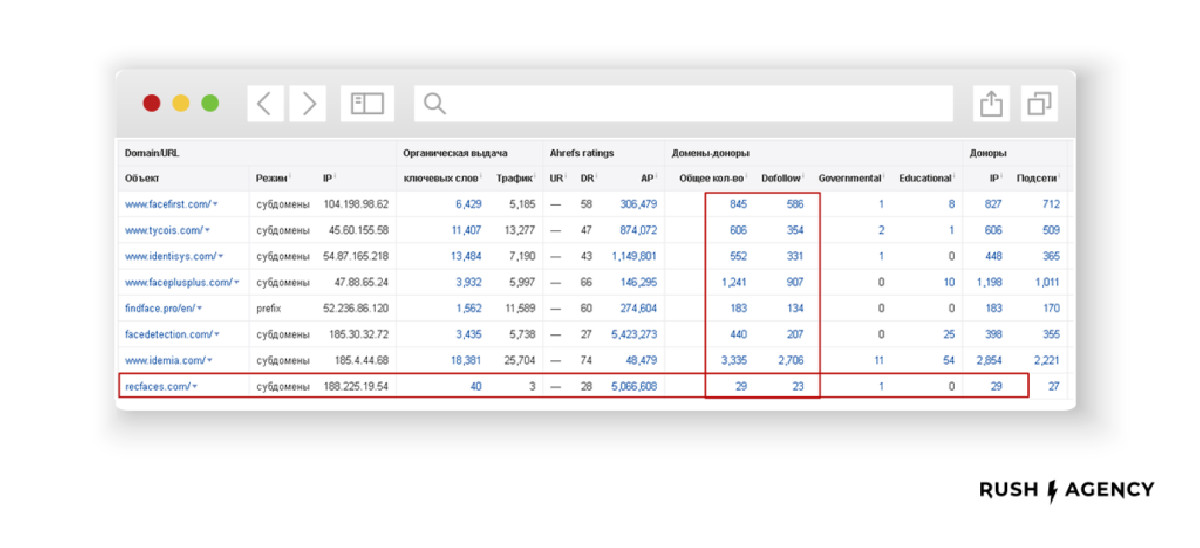Expand dropdown arrow next to www.facefirst.com
Image resolution: width=1200 pixels, height=548 pixels.
[x=217, y=205]
